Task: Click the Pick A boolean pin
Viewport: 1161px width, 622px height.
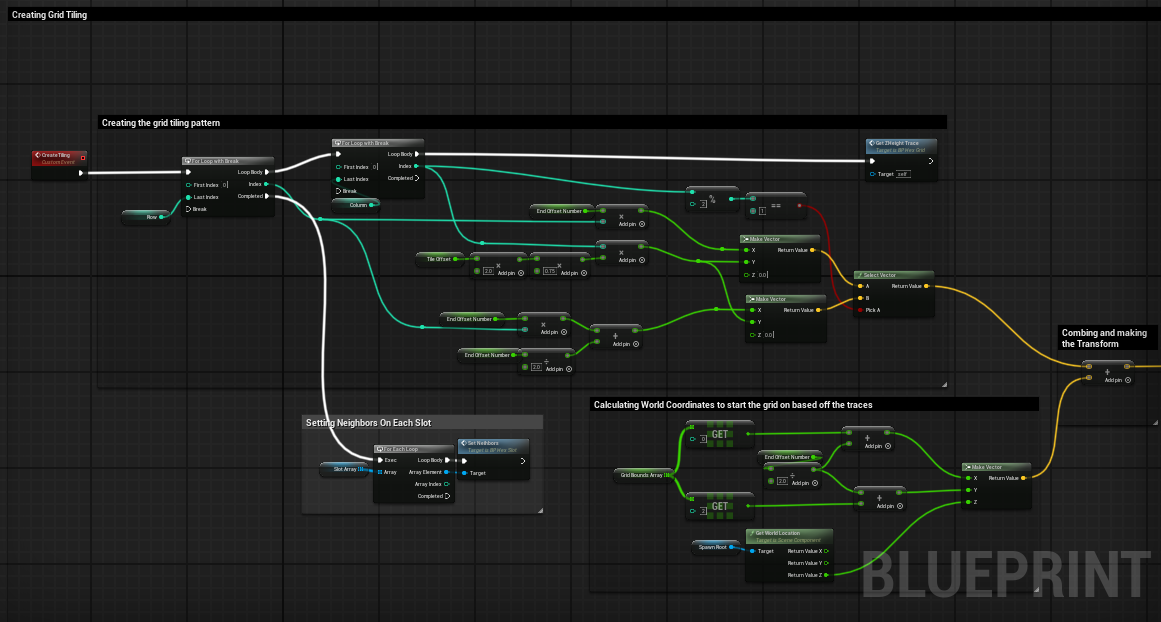Action: click(858, 310)
